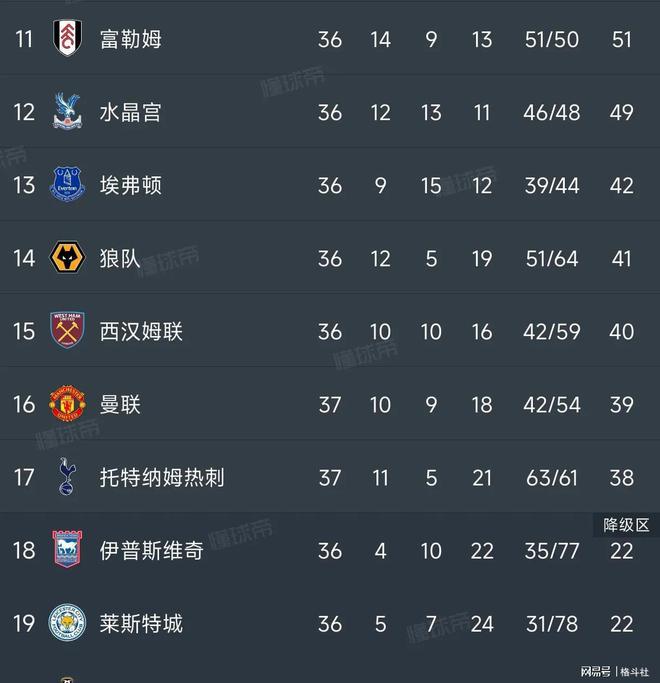The image size is (660, 683).
Task: Click the Crystal Palace eagle crest
Action: tap(67, 112)
